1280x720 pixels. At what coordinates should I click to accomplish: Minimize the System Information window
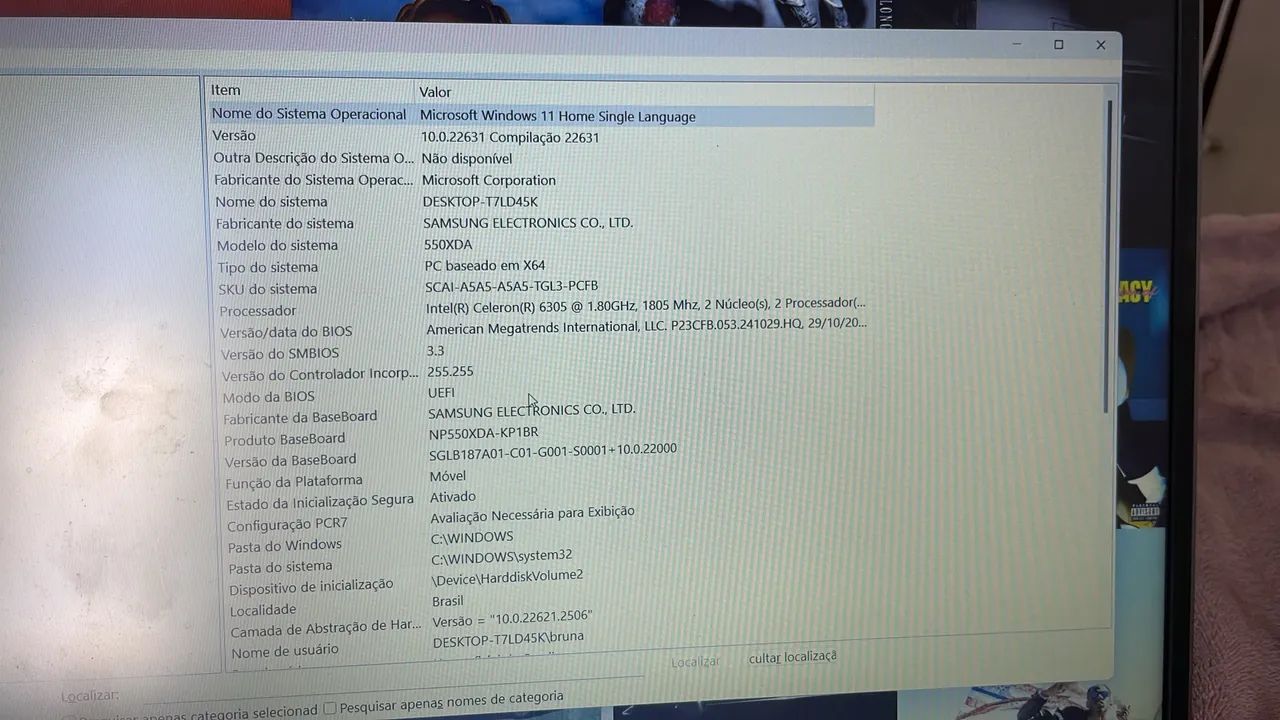click(x=1017, y=44)
